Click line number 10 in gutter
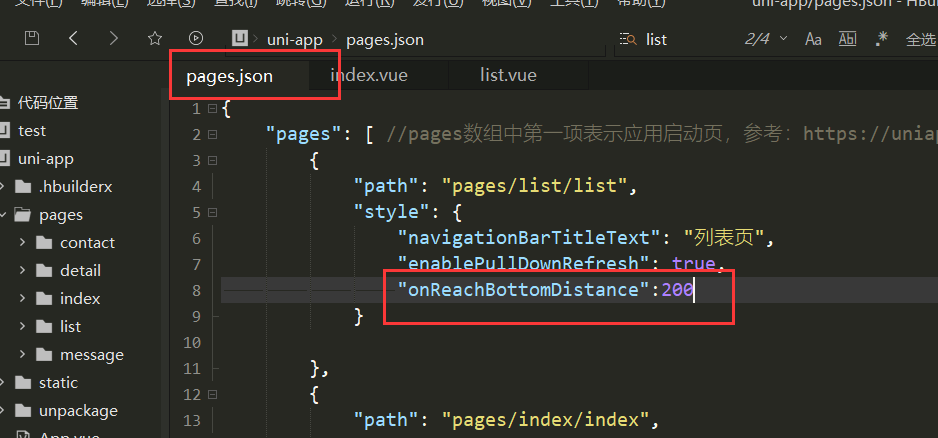This screenshot has width=938, height=438. click(193, 343)
